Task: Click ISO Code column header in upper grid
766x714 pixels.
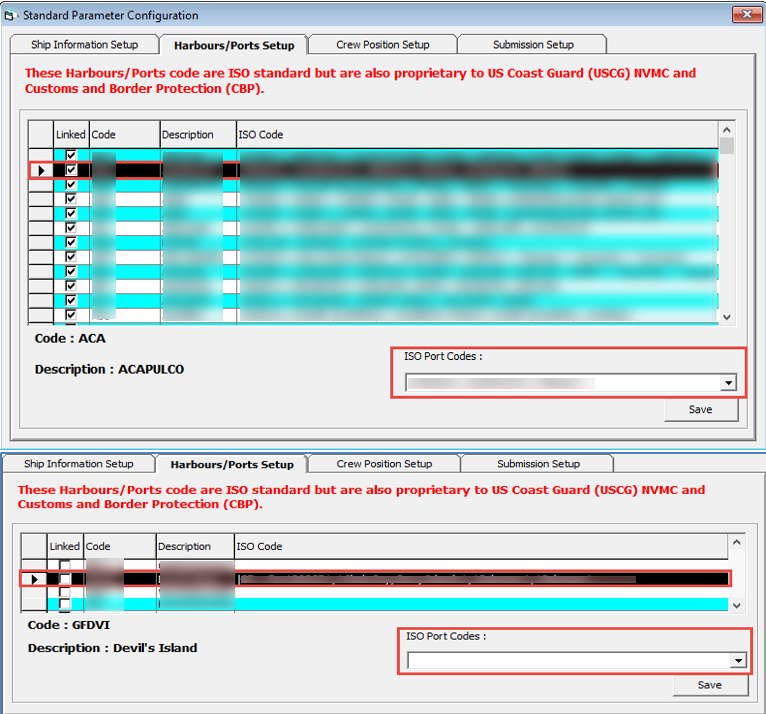Action: point(477,134)
